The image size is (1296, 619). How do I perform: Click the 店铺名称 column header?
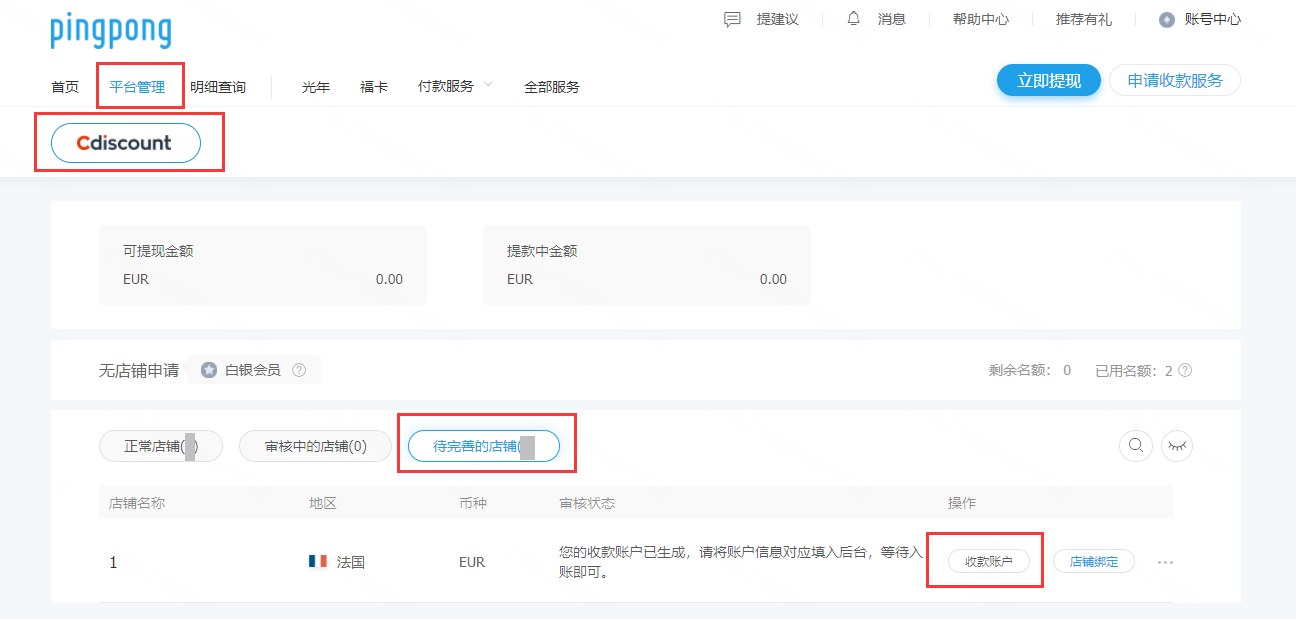point(137,503)
